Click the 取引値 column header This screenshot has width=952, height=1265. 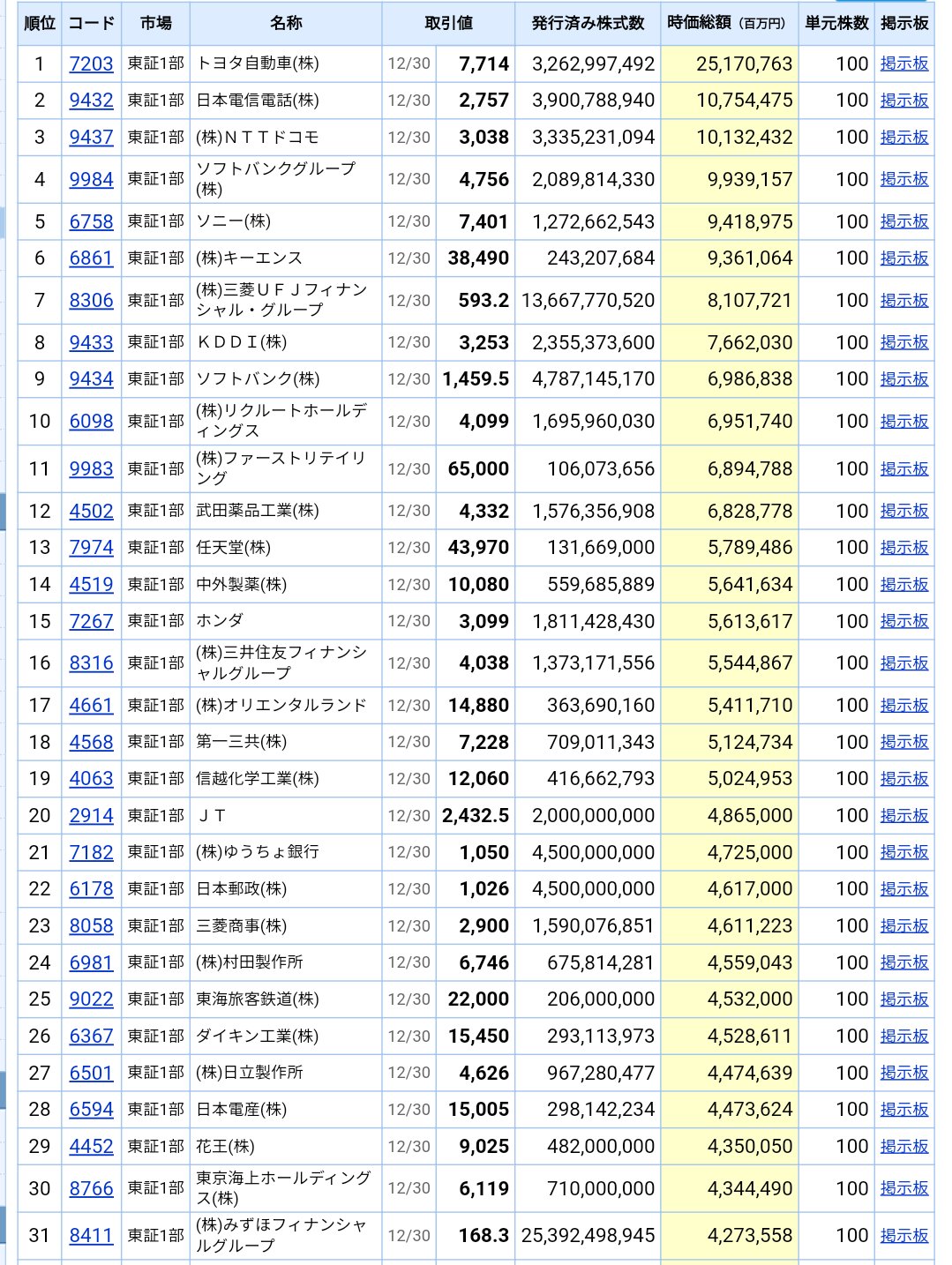coord(448,23)
